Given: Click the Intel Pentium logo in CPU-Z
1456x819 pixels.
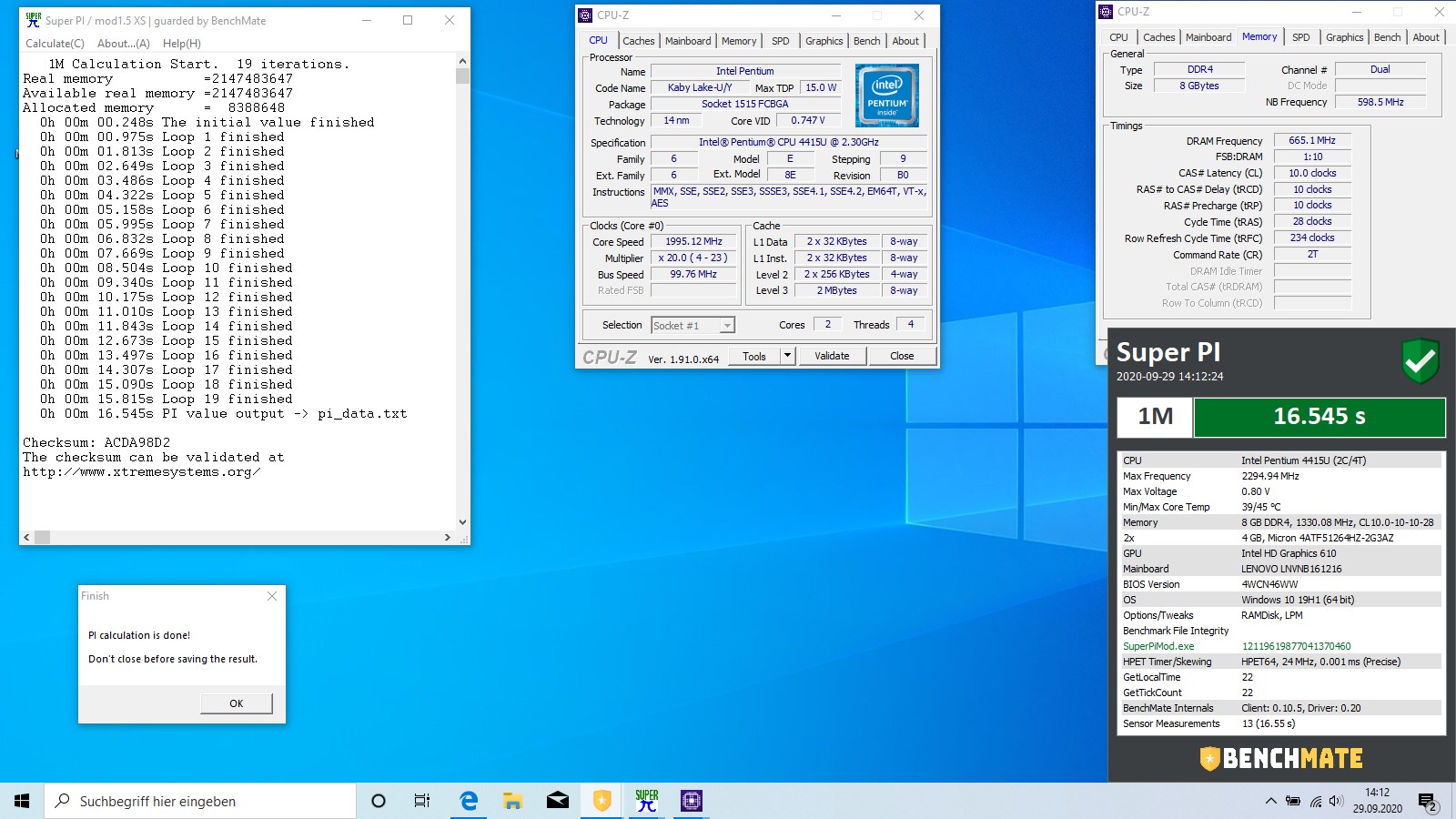Looking at the screenshot, I should click(x=887, y=95).
